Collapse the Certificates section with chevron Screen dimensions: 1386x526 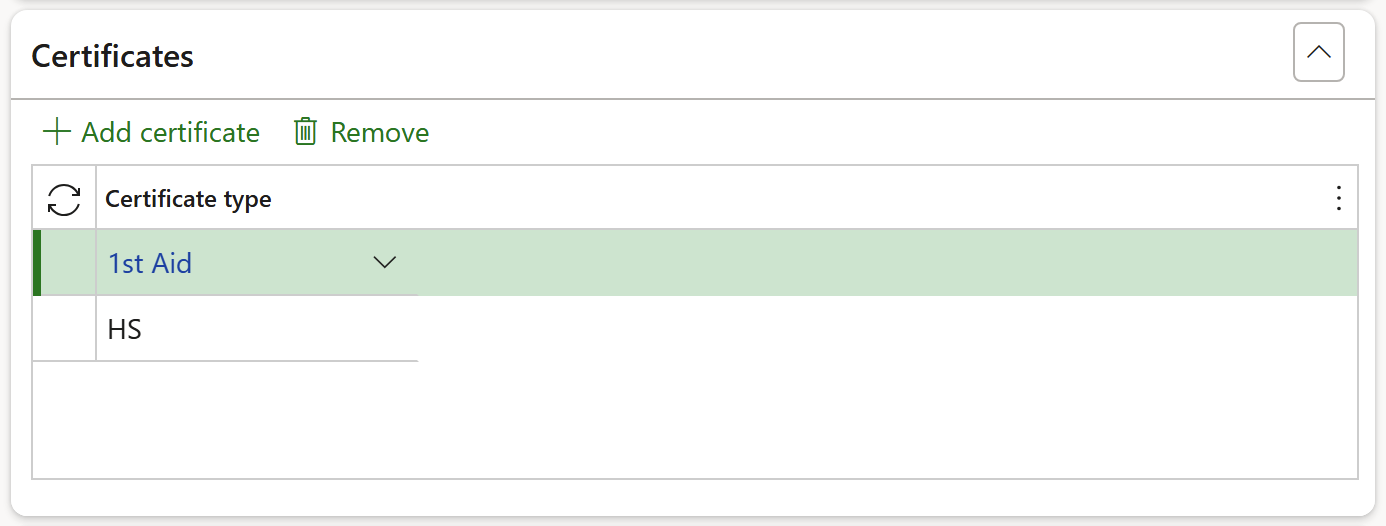pos(1318,53)
